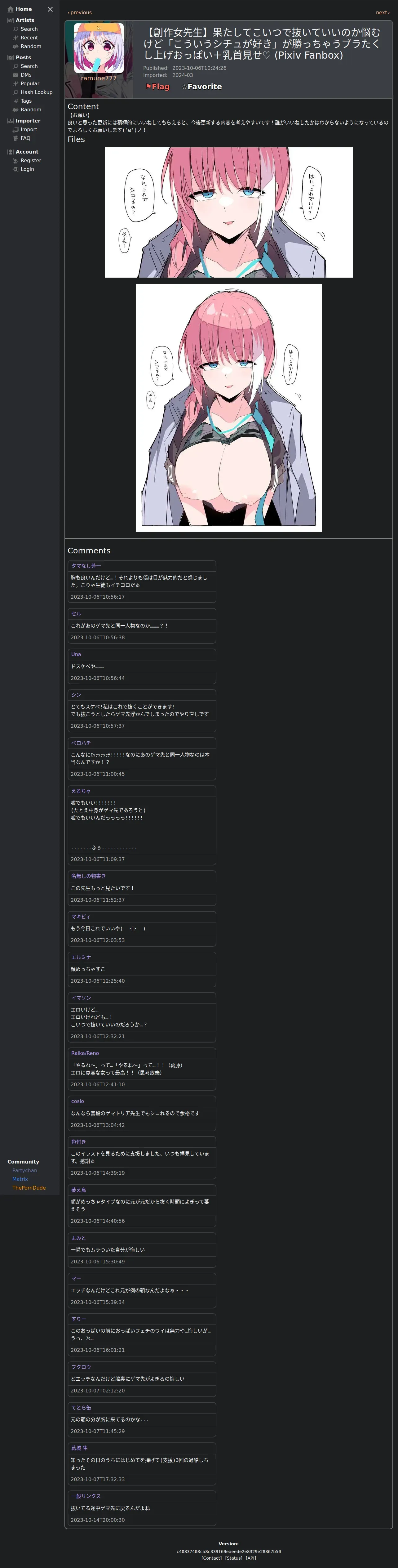398x1568 pixels.
Task: Click comment timestamp 2023-10-06T11:09:37
Action: coord(97,859)
